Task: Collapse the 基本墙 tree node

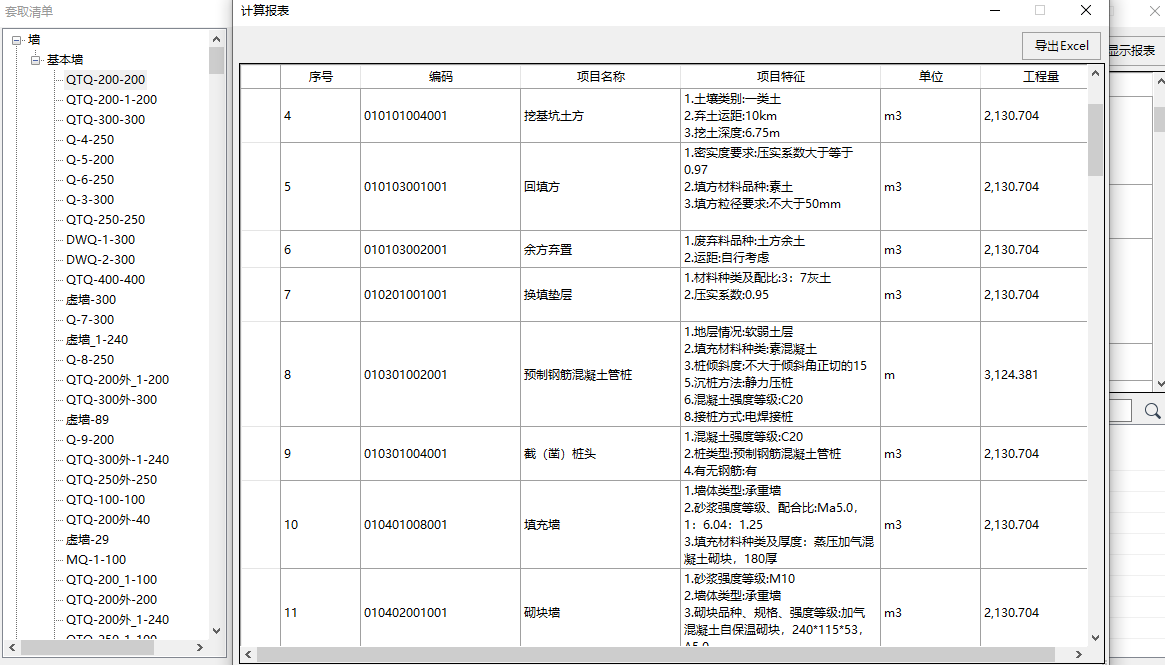Action: click(x=35, y=60)
